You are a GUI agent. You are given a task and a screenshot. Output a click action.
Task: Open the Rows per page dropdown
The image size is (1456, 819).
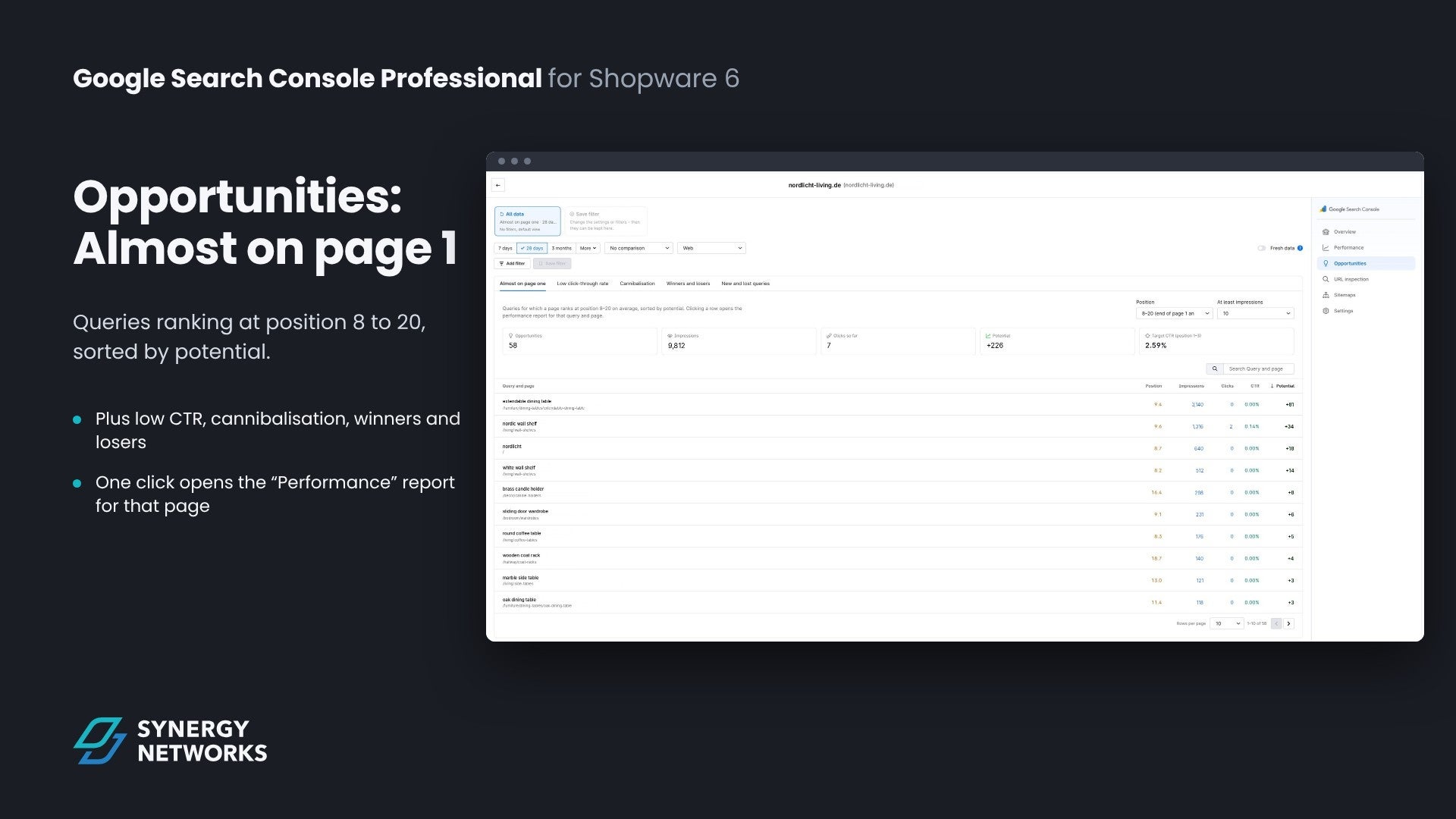(1226, 623)
